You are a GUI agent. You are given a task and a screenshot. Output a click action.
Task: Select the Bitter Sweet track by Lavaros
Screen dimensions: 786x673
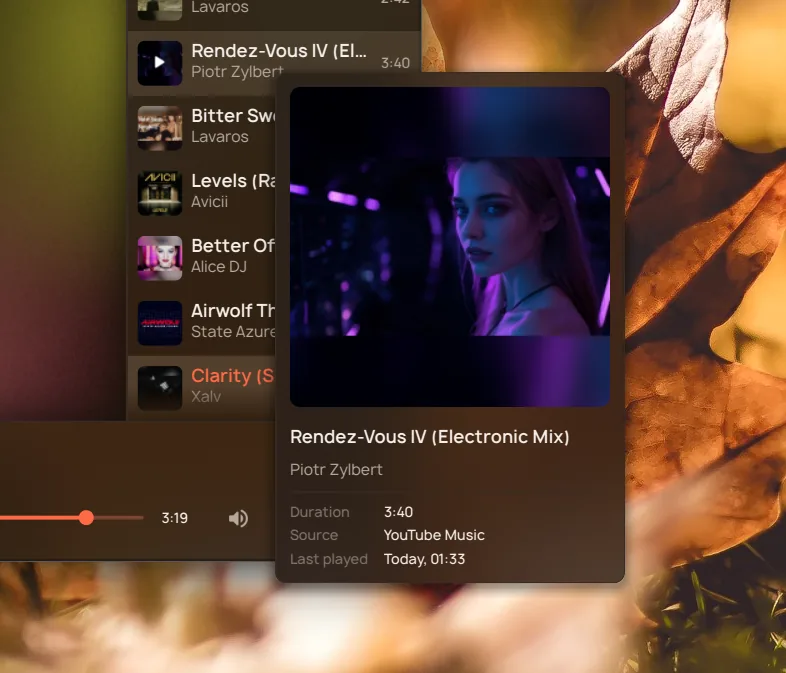(202, 128)
